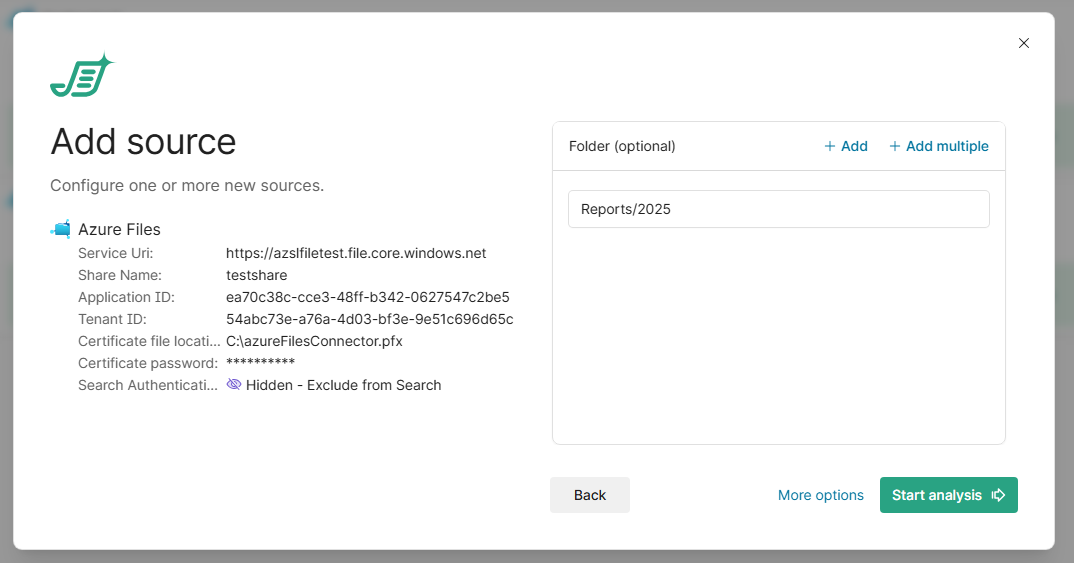Click the masked Certificate password value
Viewport: 1074px width, 563px height.
(260, 363)
